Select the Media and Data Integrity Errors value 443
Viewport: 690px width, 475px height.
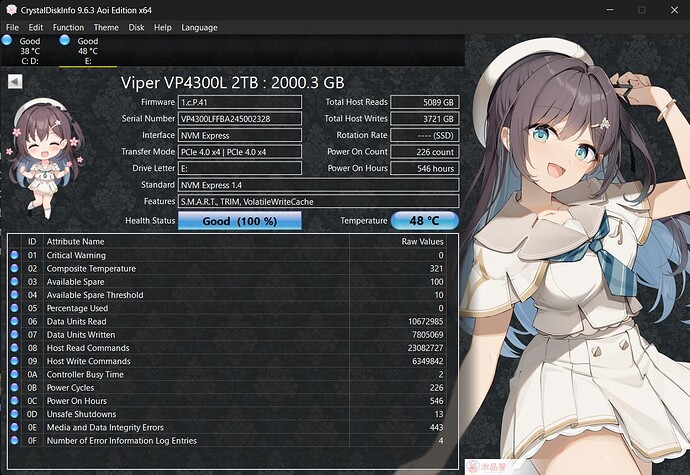437,427
